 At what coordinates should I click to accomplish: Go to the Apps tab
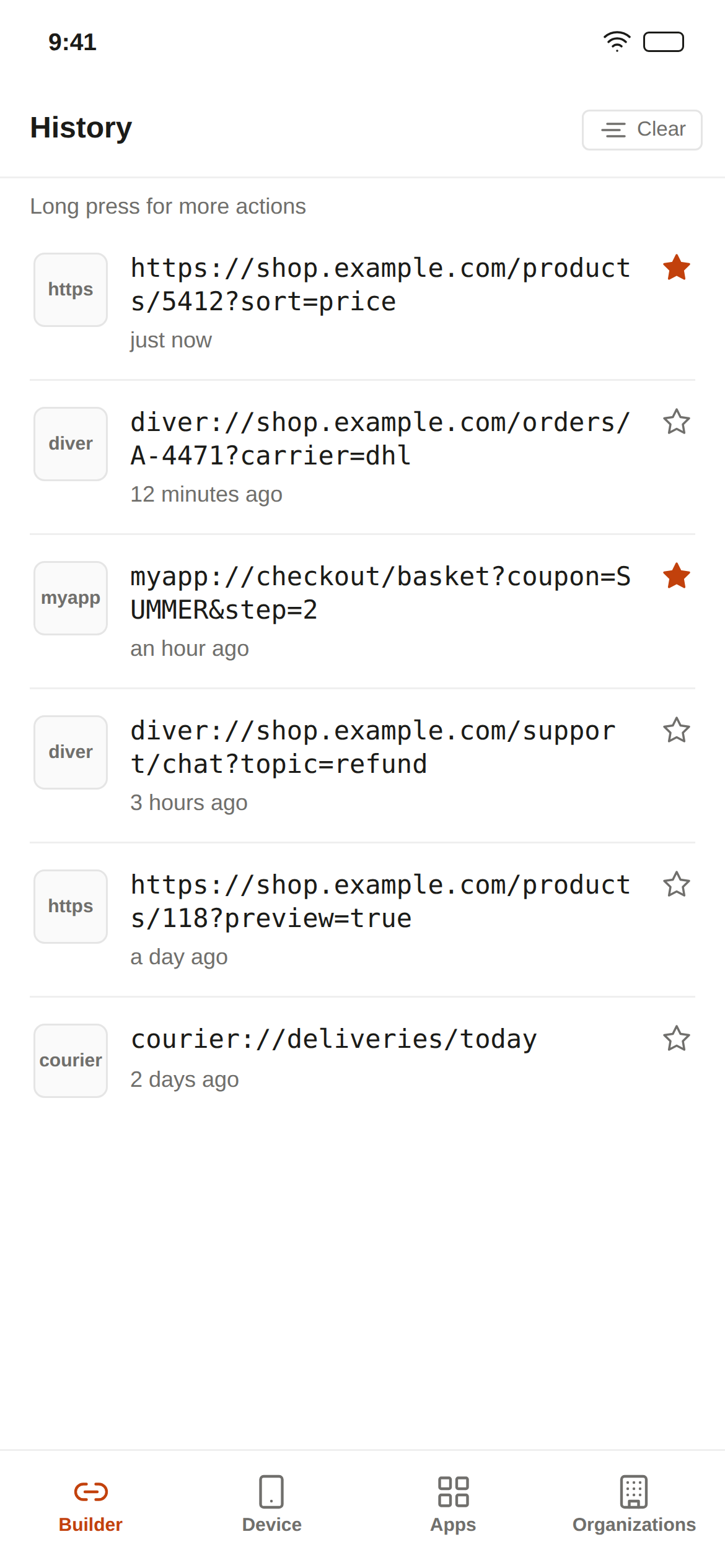(453, 1505)
